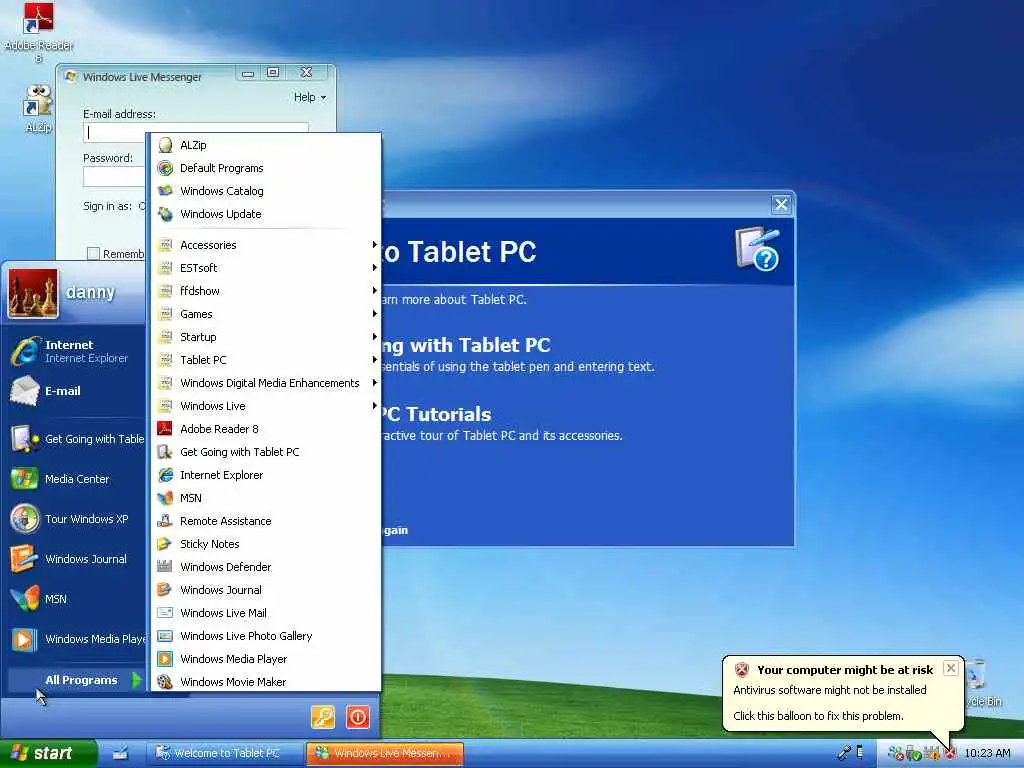Screen dimensions: 1024x768
Task: Open Get Going with Tablet PC link in window
Action: coord(466,345)
